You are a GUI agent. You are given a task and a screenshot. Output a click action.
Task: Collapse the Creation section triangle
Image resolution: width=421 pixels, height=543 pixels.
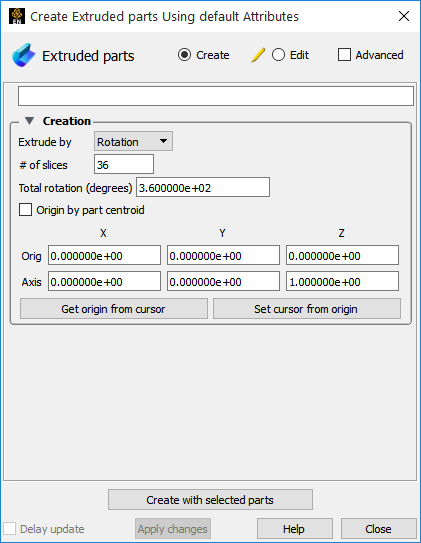(x=29, y=121)
